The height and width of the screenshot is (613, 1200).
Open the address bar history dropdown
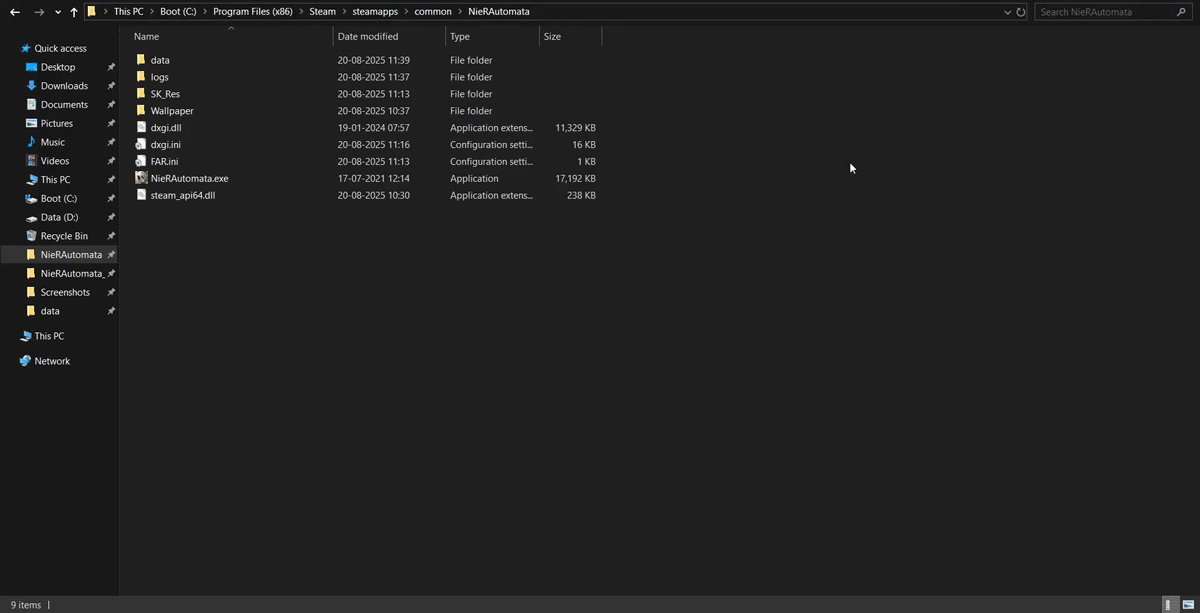[1007, 12]
